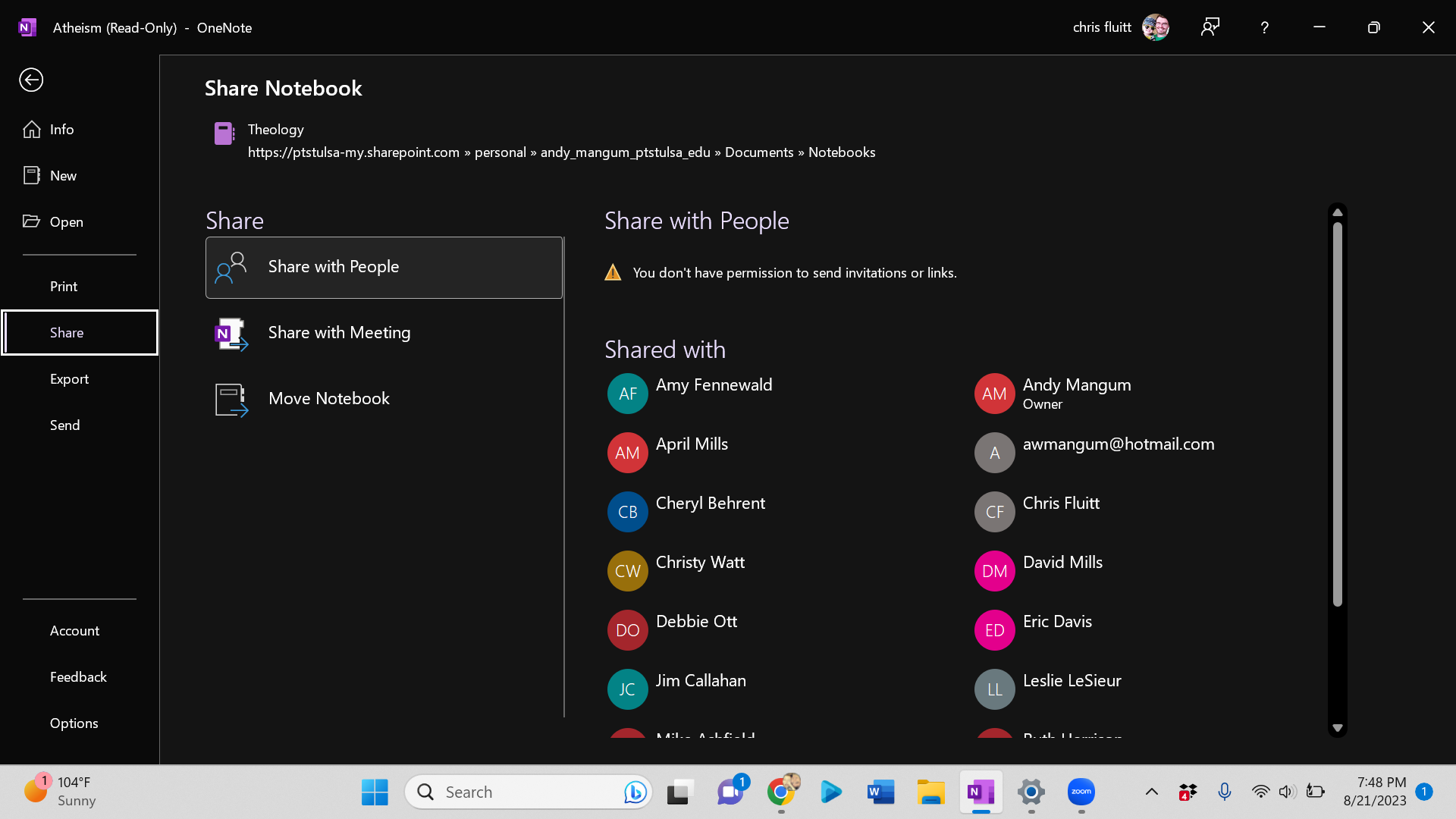Click the help question mark icon
This screenshot has height=819, width=1456.
pos(1264,27)
